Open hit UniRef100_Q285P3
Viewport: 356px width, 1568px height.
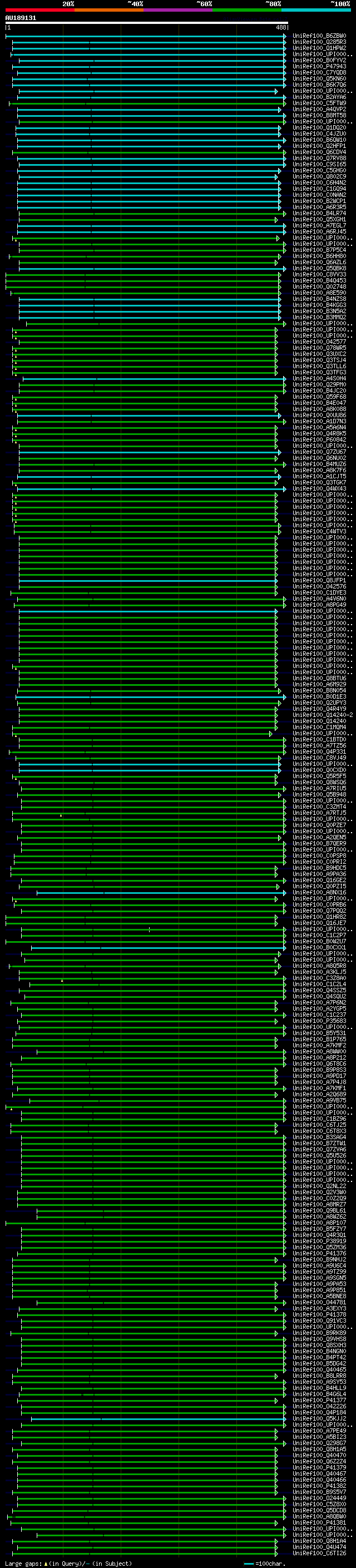[319, 42]
